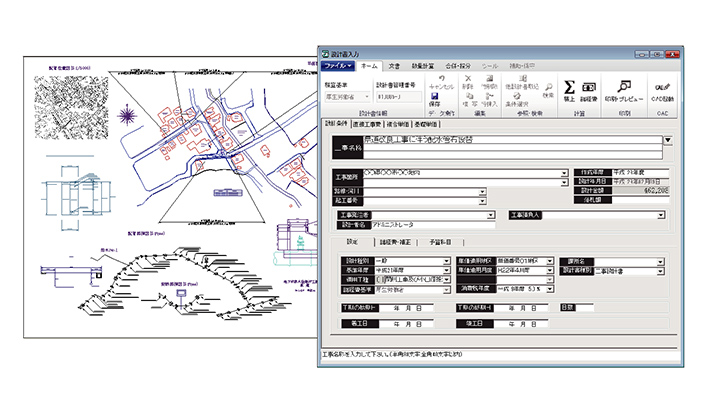Screen dimensions: 707x407
Task: Click the 工期の終期 date field
Action: pyautogui.click(x=521, y=308)
